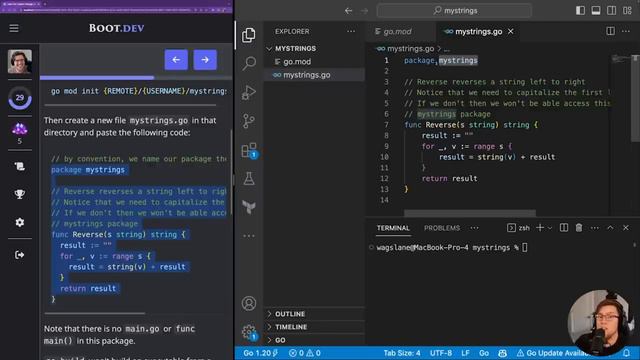Viewport: 640px width, 360px height.
Task: Open the Accounts menu
Action: (x=249, y=304)
